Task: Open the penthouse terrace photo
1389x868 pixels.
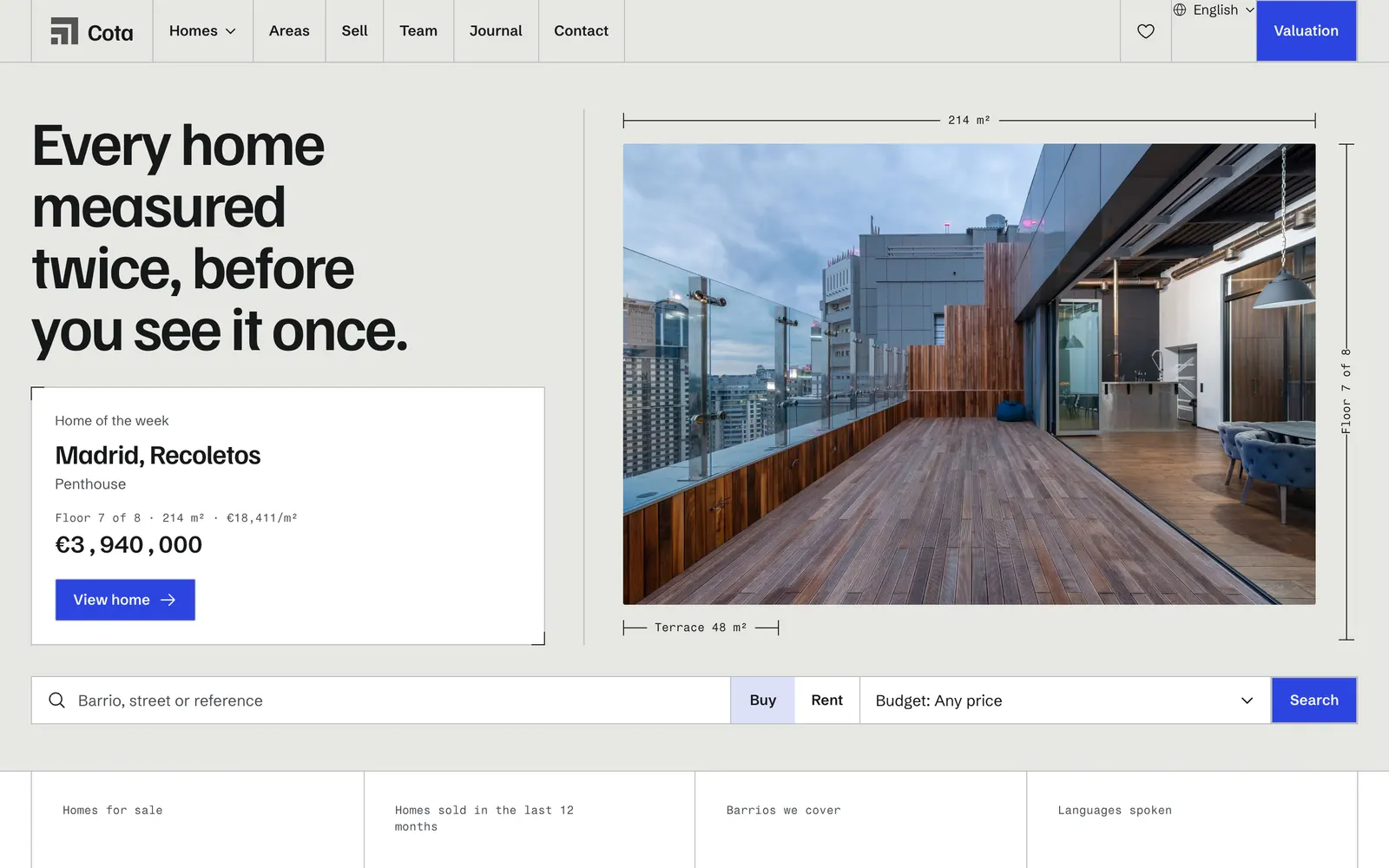Action: pos(969,374)
